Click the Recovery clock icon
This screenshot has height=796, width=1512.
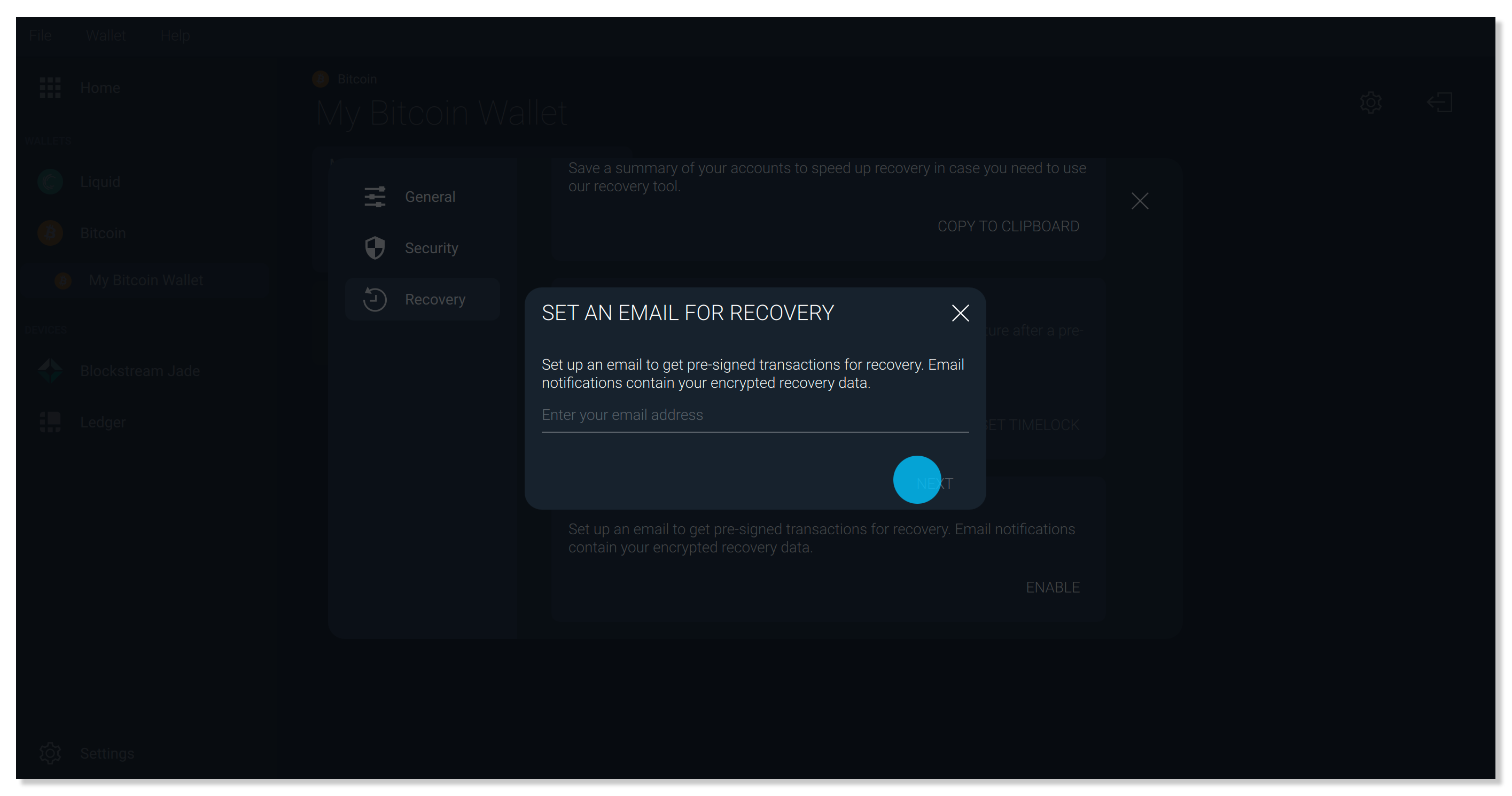pyautogui.click(x=375, y=299)
